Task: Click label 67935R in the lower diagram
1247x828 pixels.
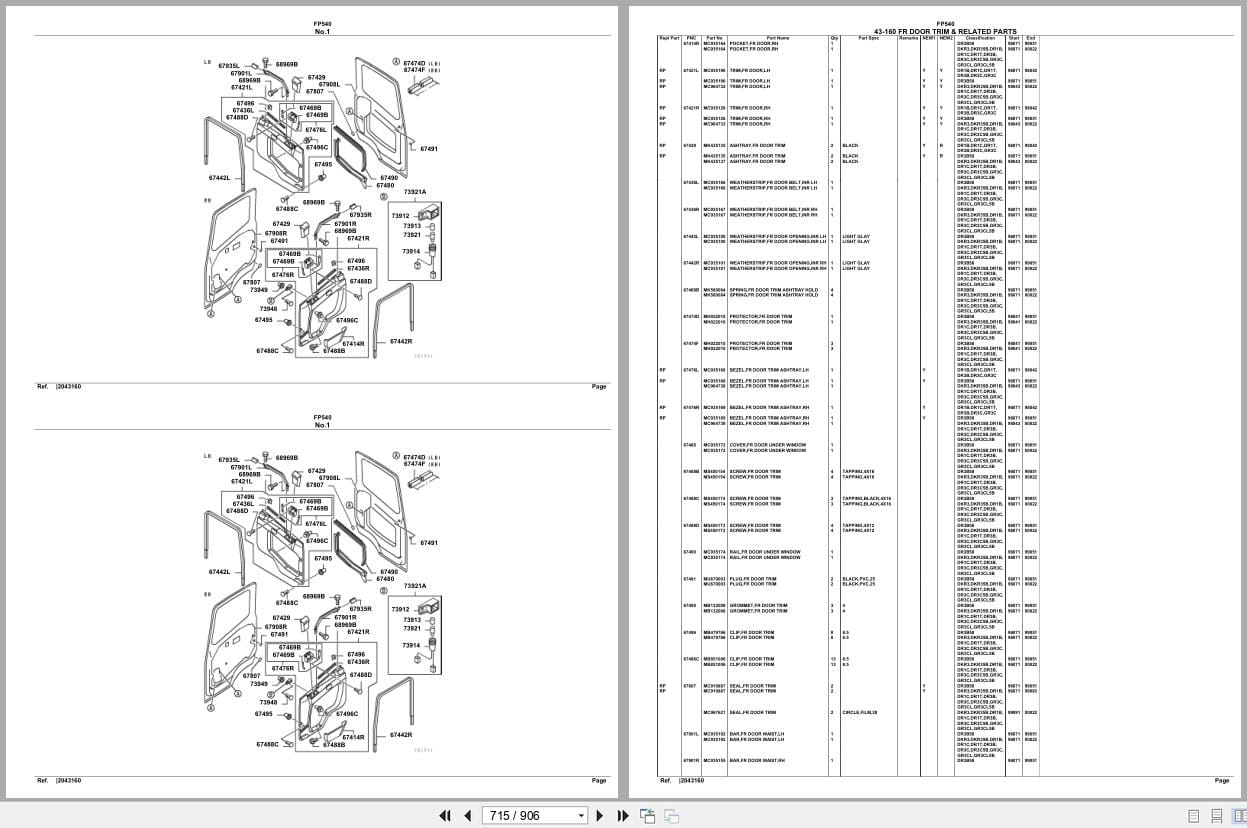Action: click(x=360, y=608)
